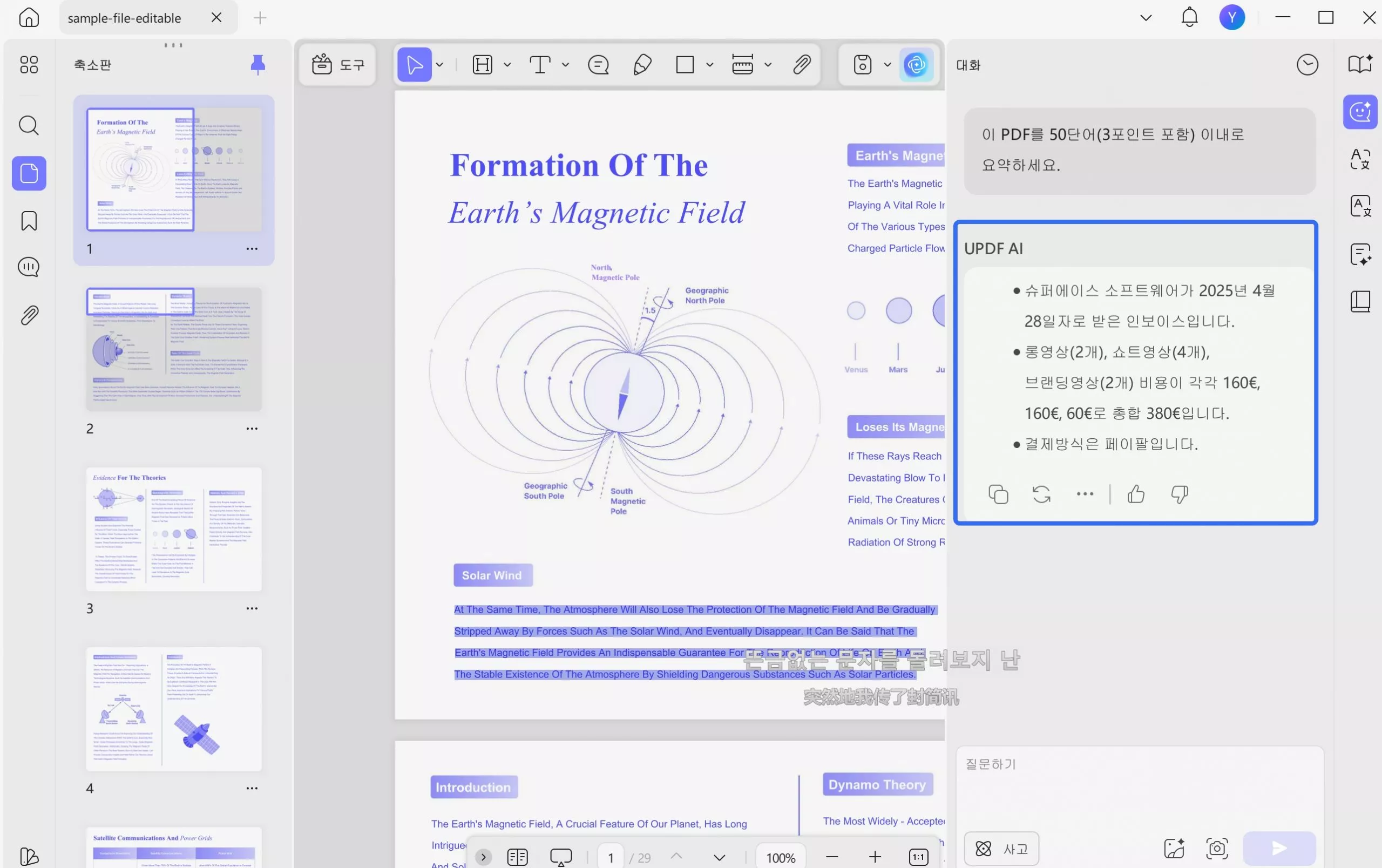Screen dimensions: 1382x868
Task: Click the 질문하기 question input field
Action: click(1139, 786)
